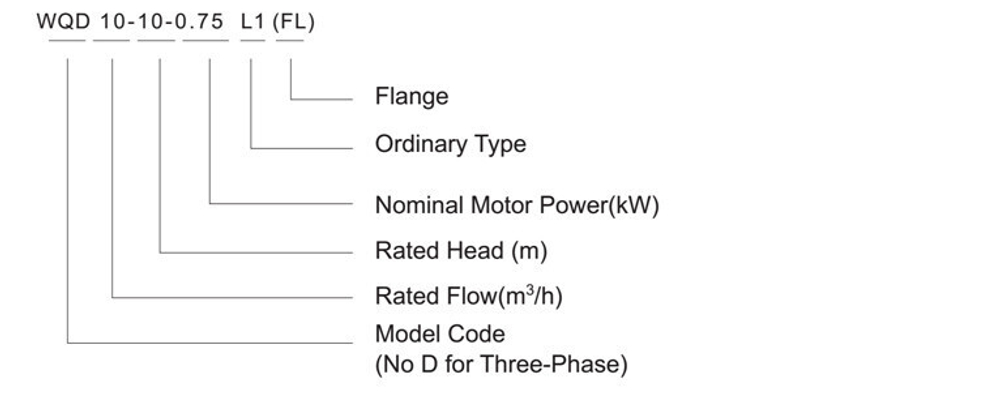Click the leader line pointing to Model Code
1000x399 pixels.
(x=210, y=343)
